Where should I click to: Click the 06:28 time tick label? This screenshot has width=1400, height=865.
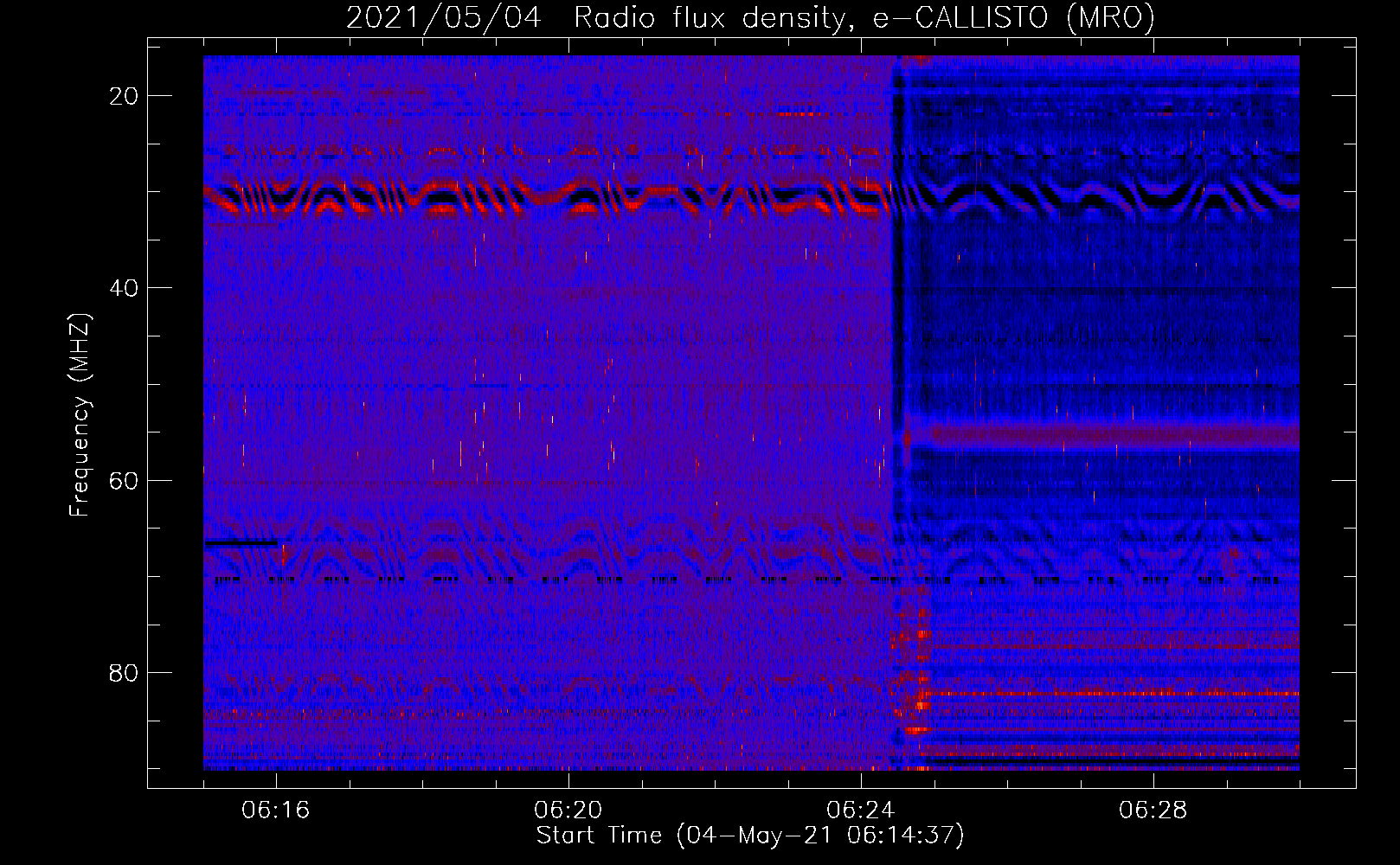tap(1153, 811)
